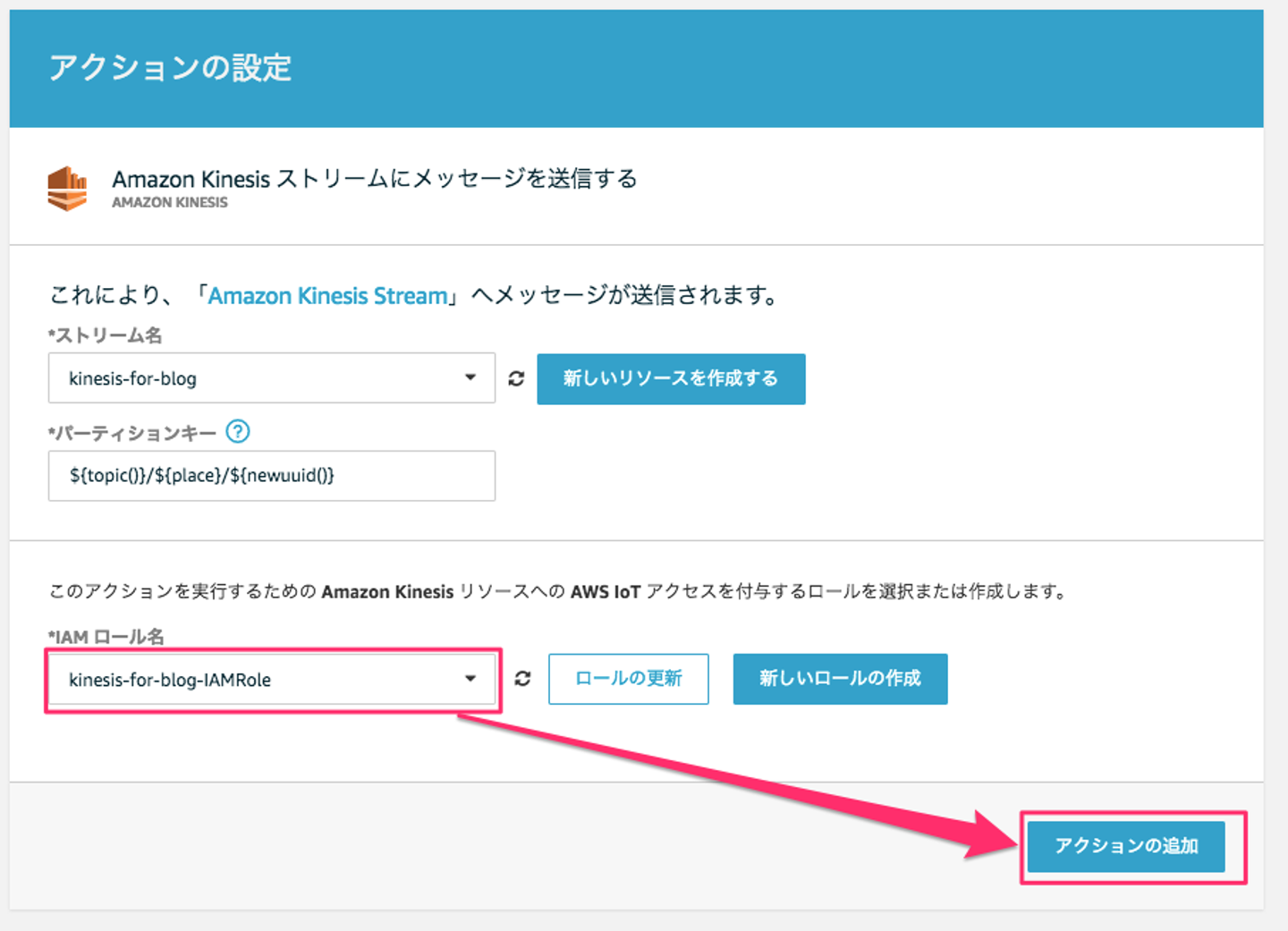Click the へメッセージが送信されます sentence text
This screenshot has height=931, width=1288.
pos(626,296)
